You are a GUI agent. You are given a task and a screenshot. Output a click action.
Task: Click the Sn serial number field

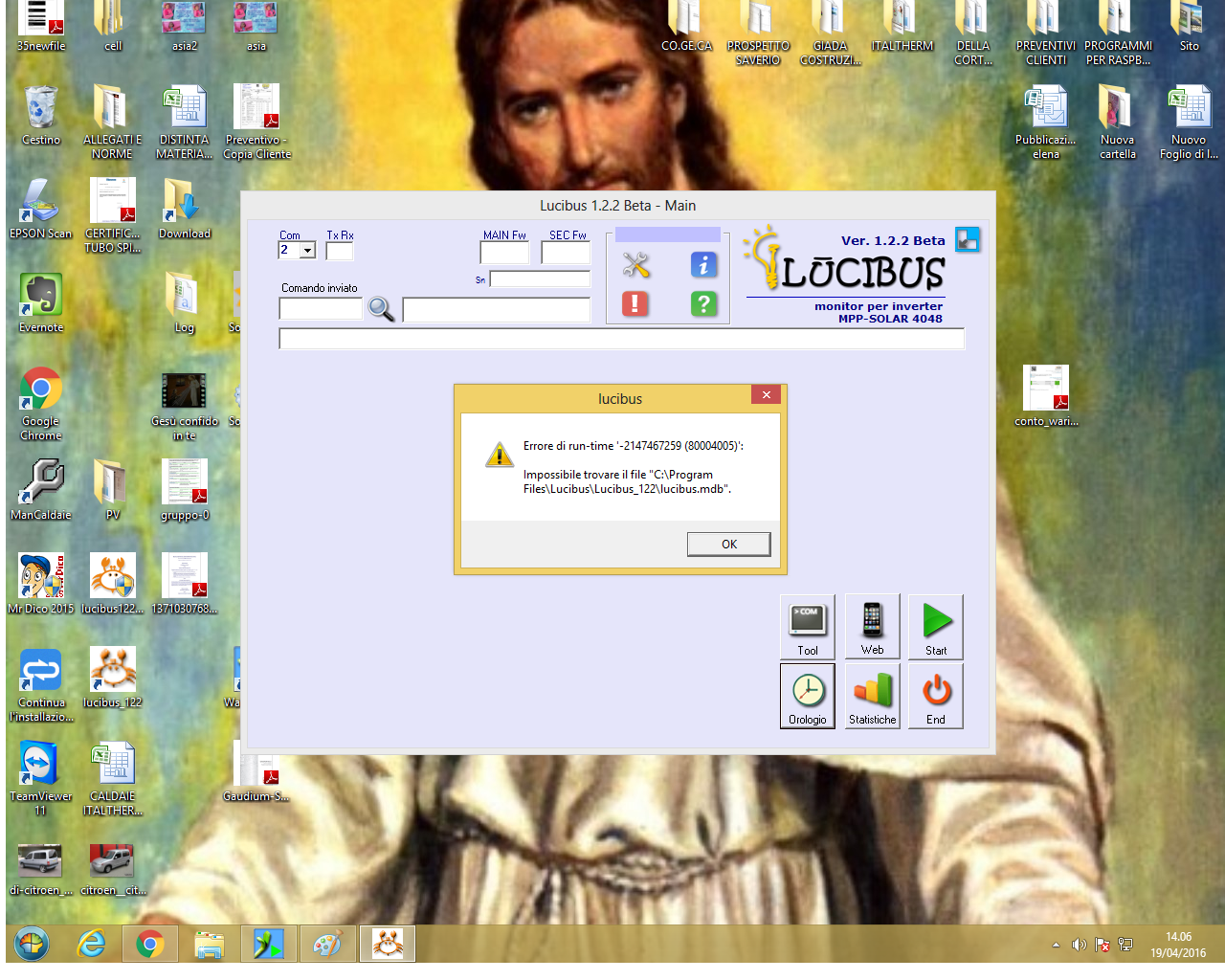click(x=540, y=279)
